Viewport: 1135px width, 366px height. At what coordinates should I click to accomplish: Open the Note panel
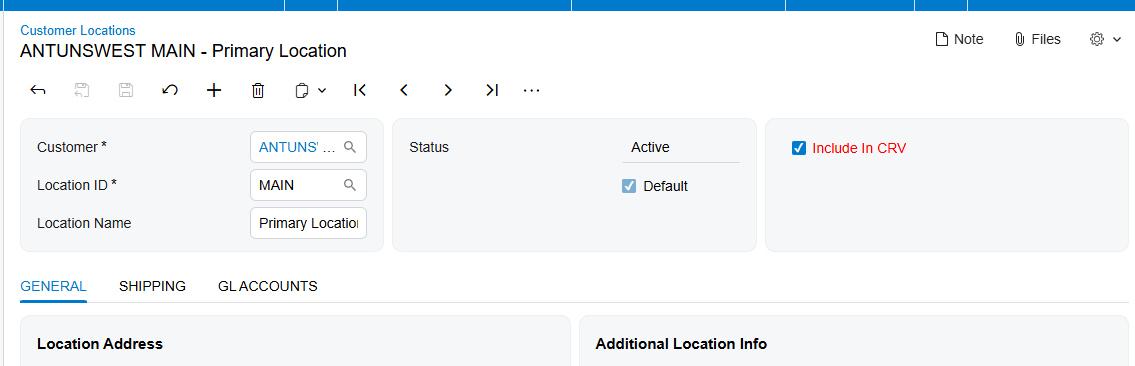click(x=959, y=39)
